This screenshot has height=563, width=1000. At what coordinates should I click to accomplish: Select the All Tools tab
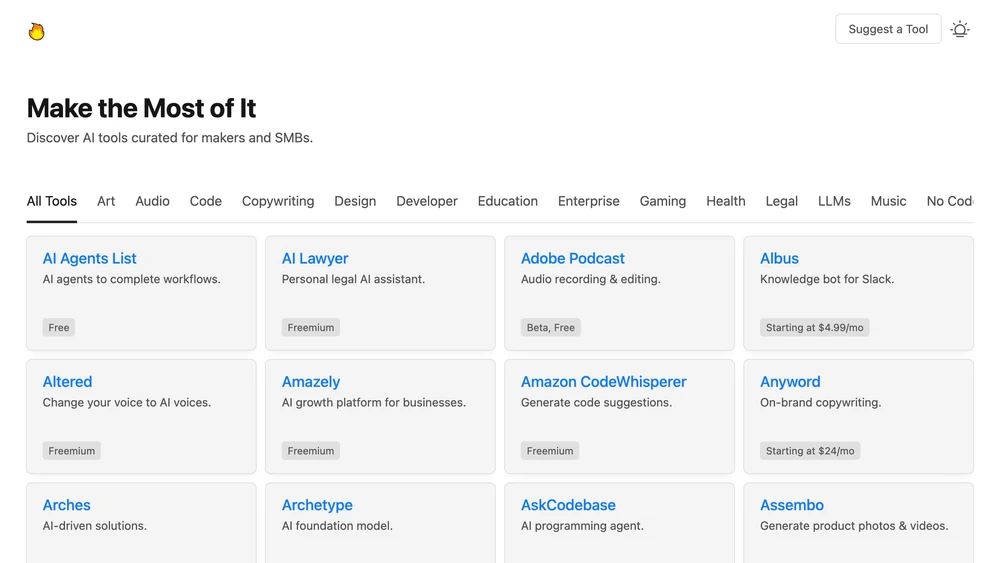(52, 201)
